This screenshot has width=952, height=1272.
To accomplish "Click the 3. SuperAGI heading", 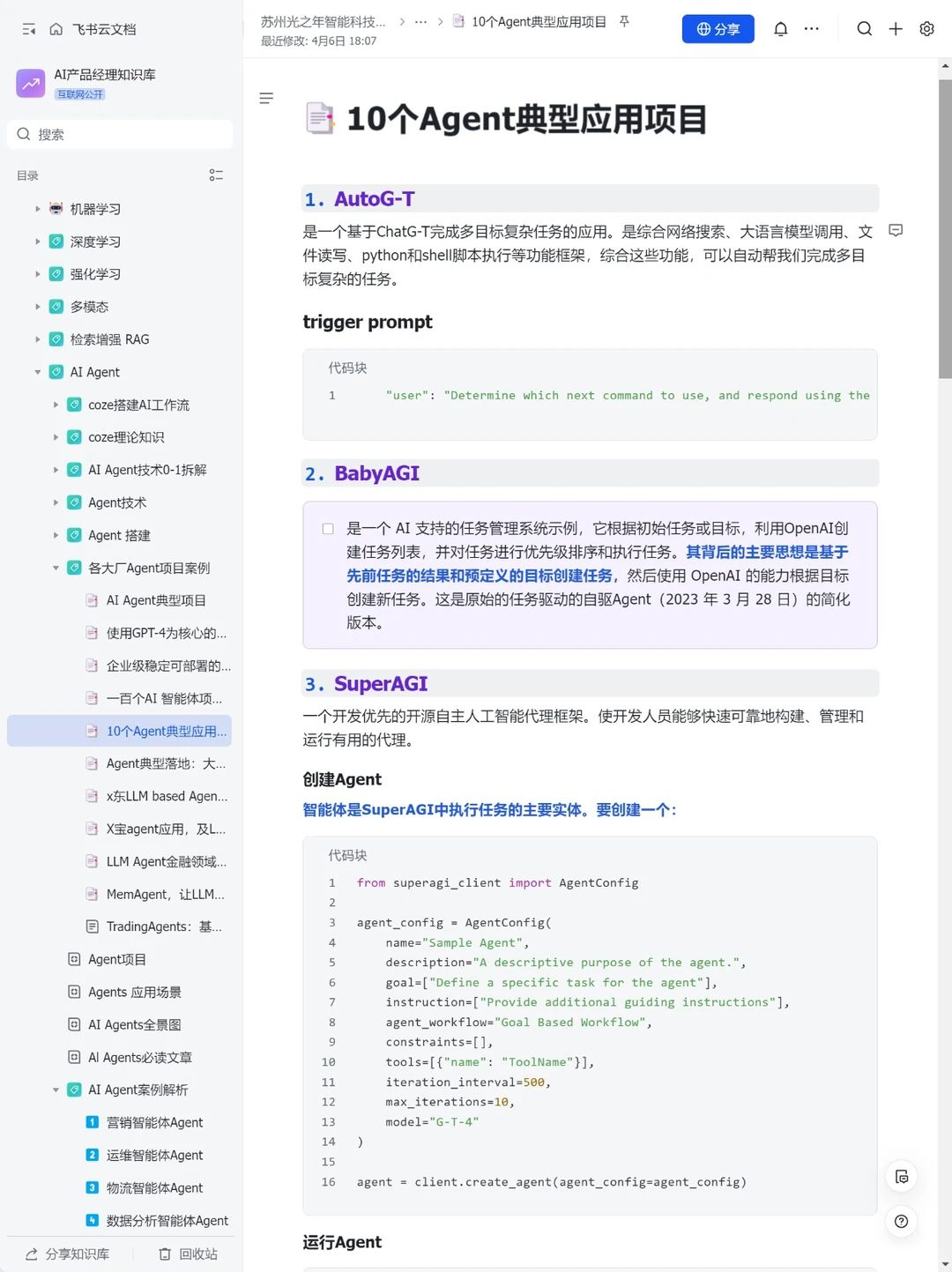I will [x=366, y=684].
